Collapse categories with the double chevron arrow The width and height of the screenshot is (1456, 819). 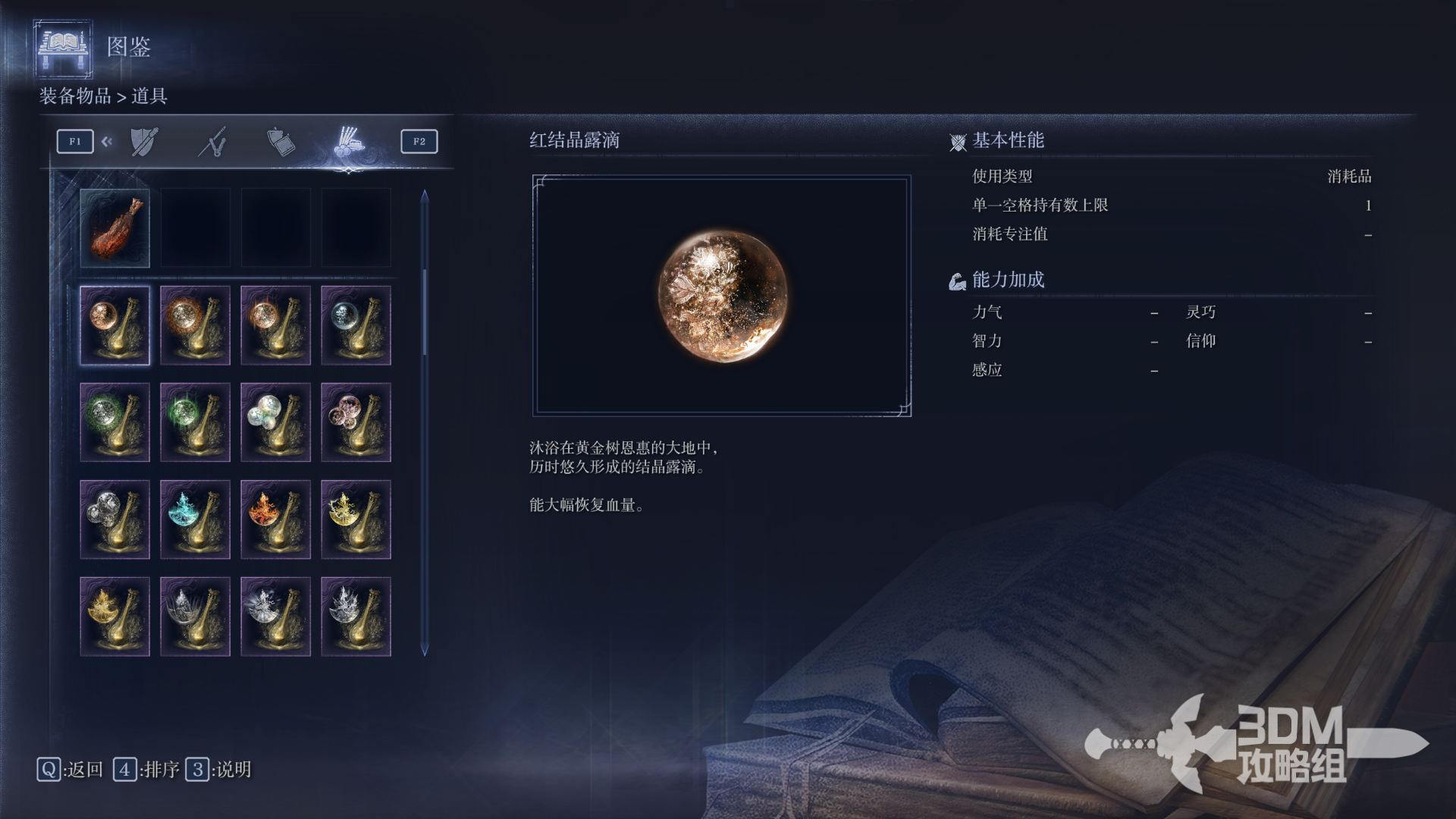tap(107, 141)
